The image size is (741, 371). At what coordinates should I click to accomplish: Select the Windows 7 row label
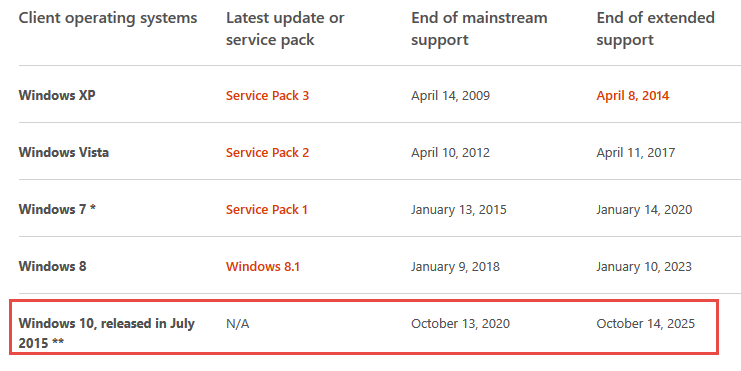tap(57, 209)
